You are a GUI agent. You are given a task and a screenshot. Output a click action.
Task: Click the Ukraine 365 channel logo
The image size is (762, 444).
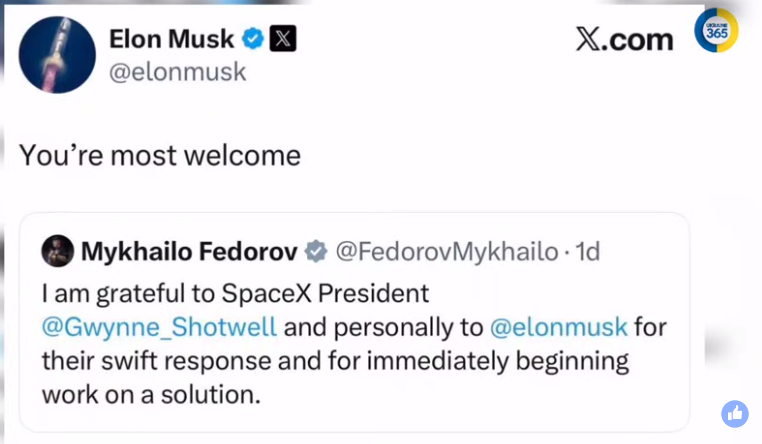coord(716,31)
